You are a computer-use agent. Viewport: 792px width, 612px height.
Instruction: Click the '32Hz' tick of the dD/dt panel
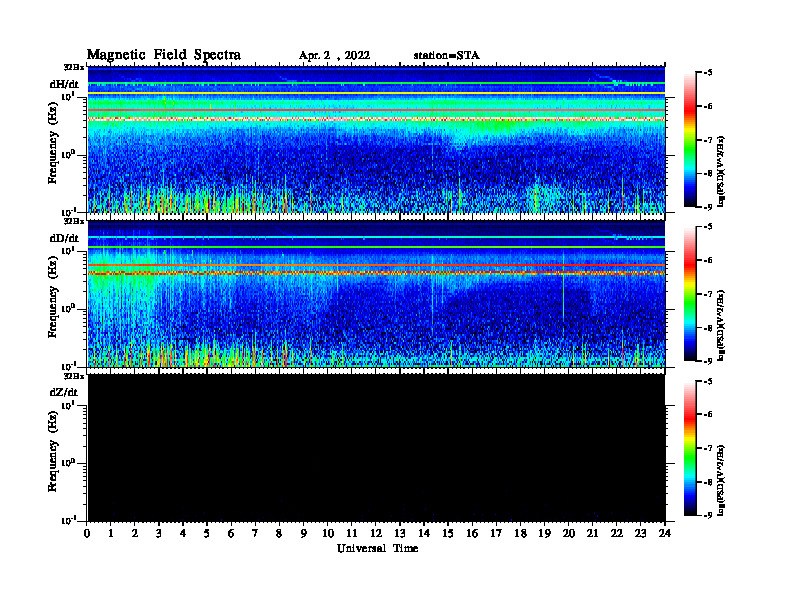74,221
